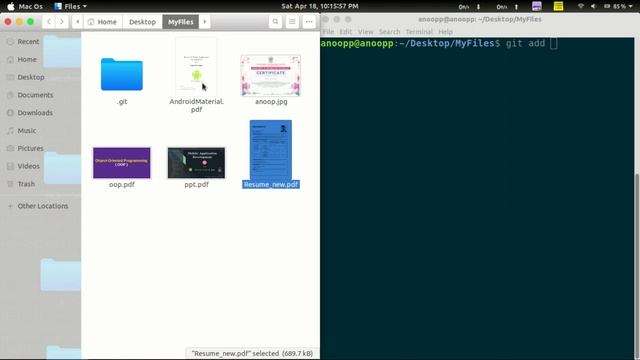640x360 pixels.
Task: Navigate to Desktop in path bar
Action: coord(142,22)
